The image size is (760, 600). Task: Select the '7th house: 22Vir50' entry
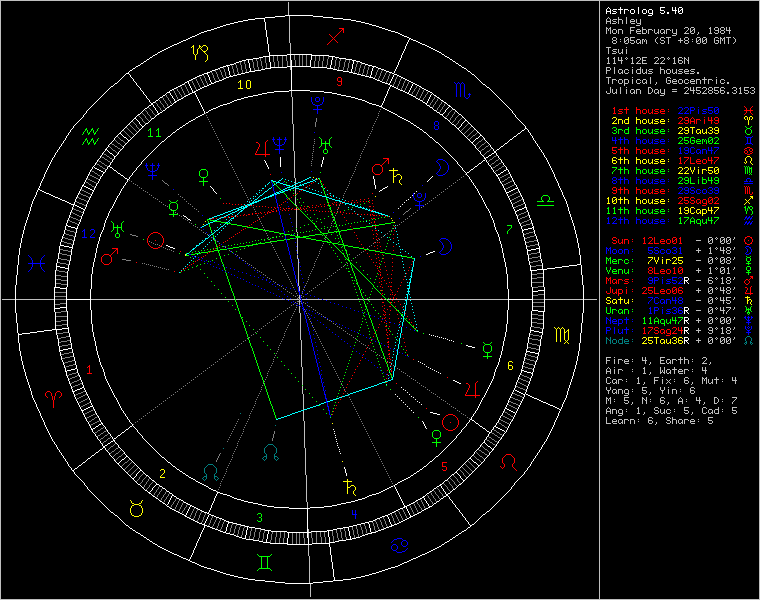tap(665, 171)
